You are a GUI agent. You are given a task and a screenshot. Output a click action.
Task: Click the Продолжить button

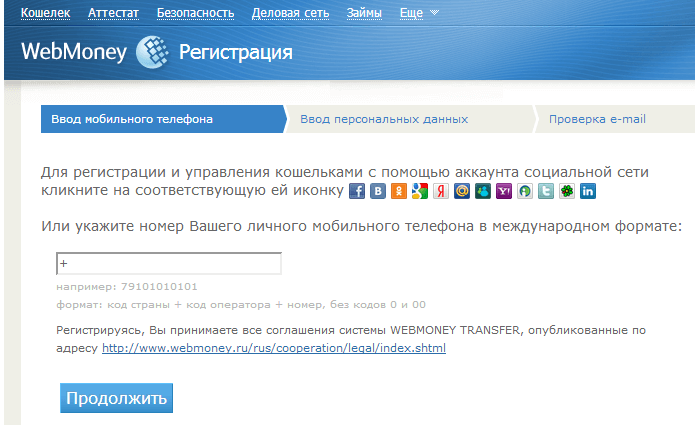coord(117,398)
